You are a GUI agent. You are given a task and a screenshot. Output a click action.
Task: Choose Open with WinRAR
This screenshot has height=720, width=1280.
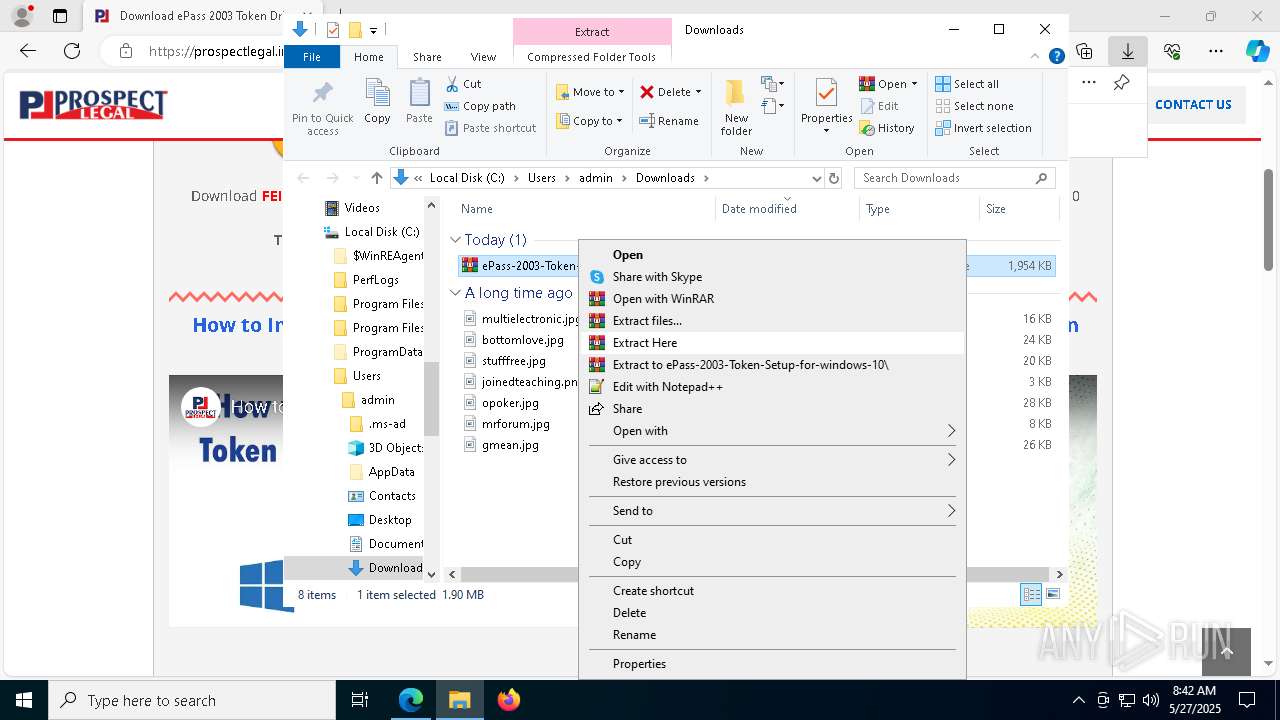point(771,299)
